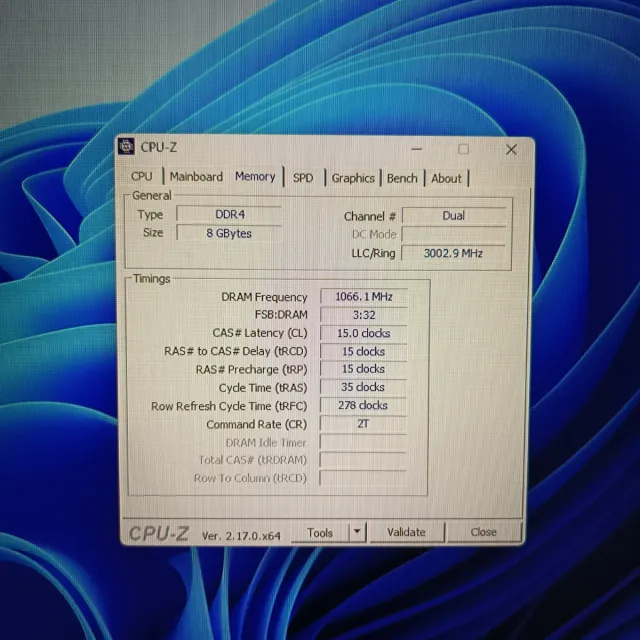The height and width of the screenshot is (640, 640).
Task: Maximize the CPU-Z window
Action: click(x=463, y=149)
